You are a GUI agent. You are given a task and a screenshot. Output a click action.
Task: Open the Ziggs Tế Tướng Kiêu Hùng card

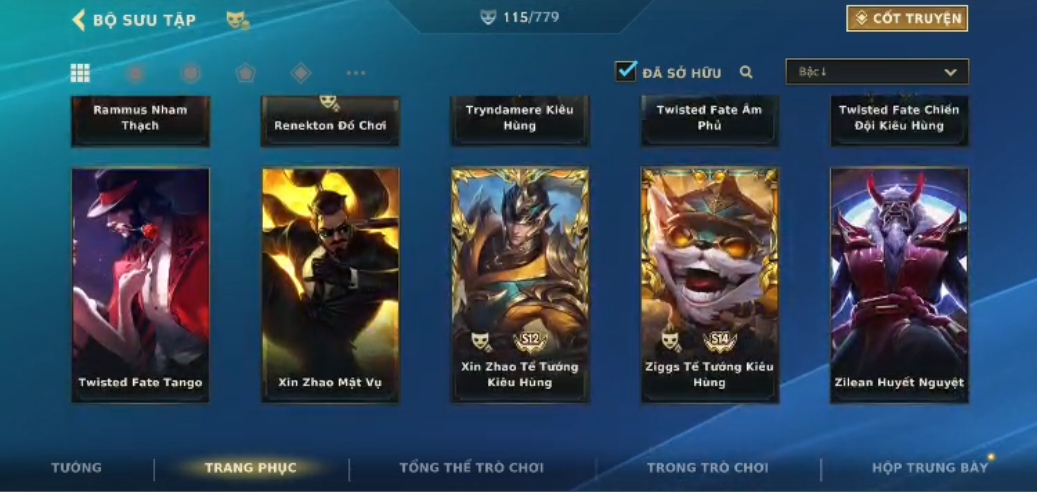point(710,285)
